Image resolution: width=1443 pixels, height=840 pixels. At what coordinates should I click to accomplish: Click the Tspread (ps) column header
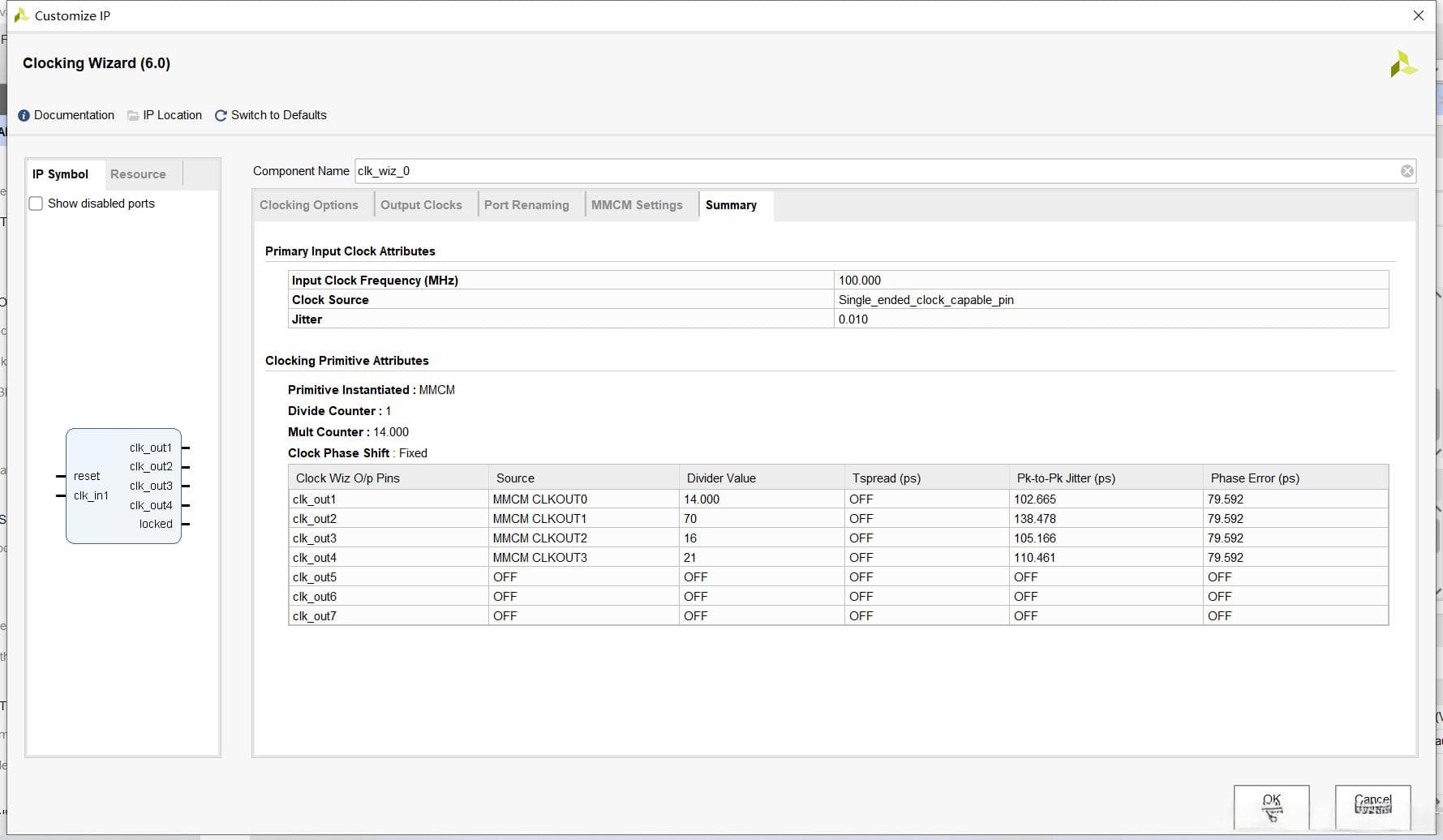click(927, 478)
